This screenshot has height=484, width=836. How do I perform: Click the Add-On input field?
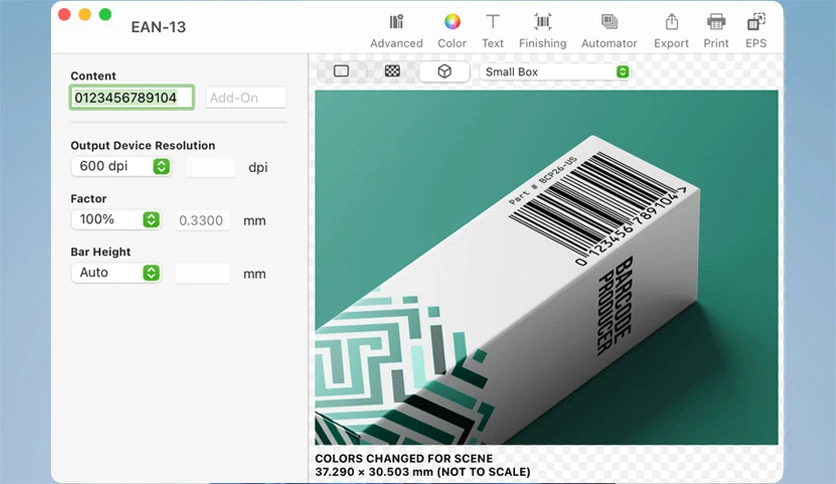(x=246, y=98)
